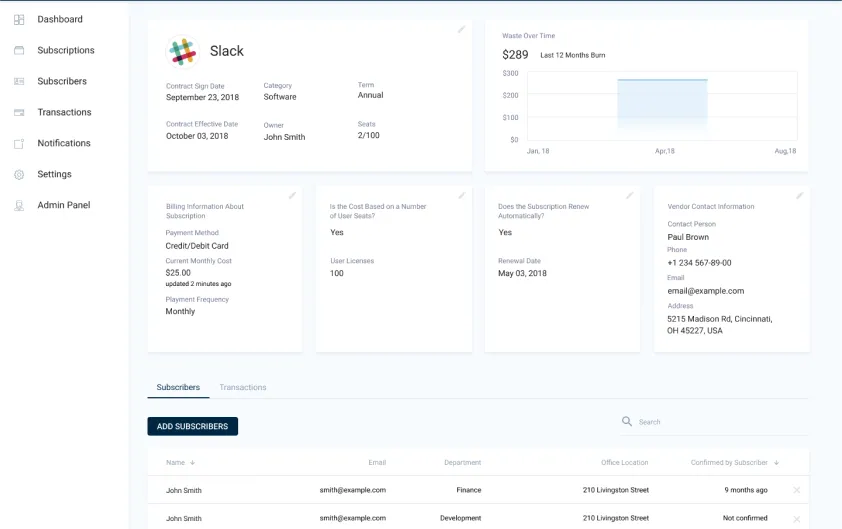
Task: Click the search magnifier icon
Action: [x=627, y=421]
